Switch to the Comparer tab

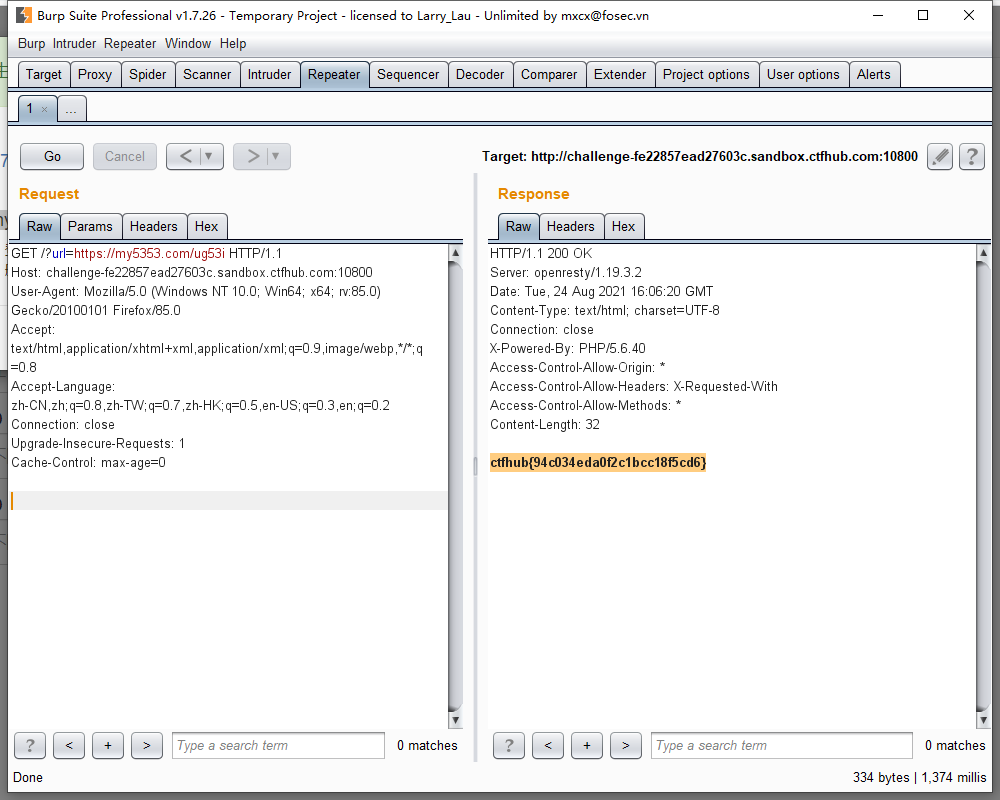click(x=549, y=75)
